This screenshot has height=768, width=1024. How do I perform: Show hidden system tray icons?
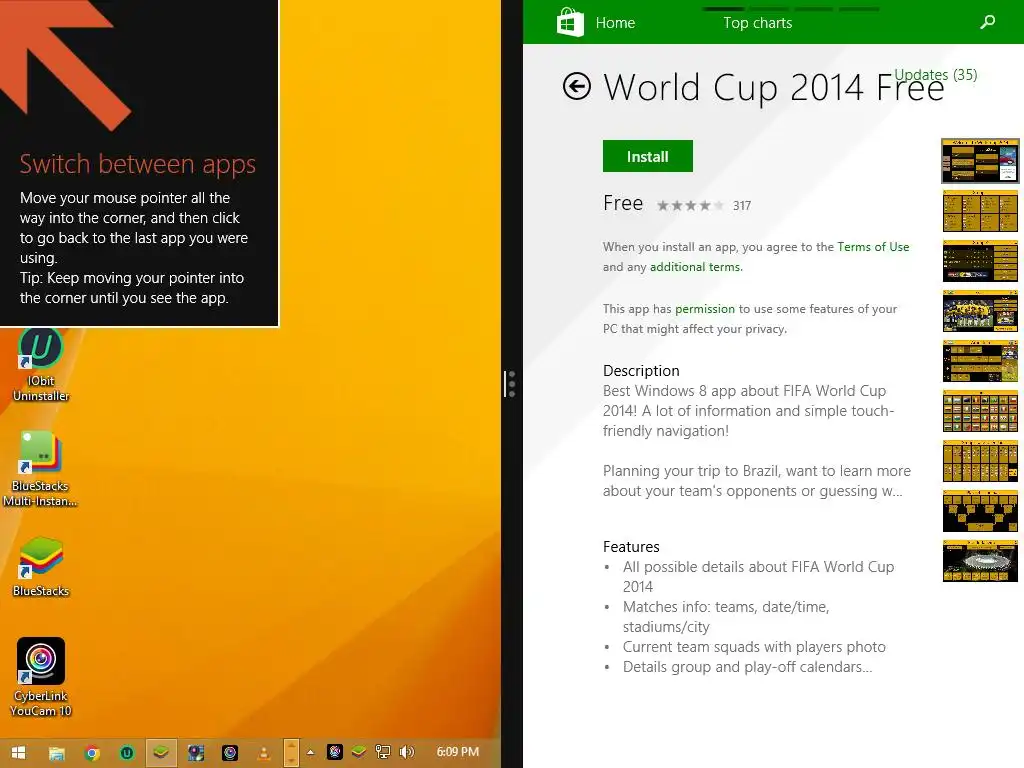click(x=311, y=752)
